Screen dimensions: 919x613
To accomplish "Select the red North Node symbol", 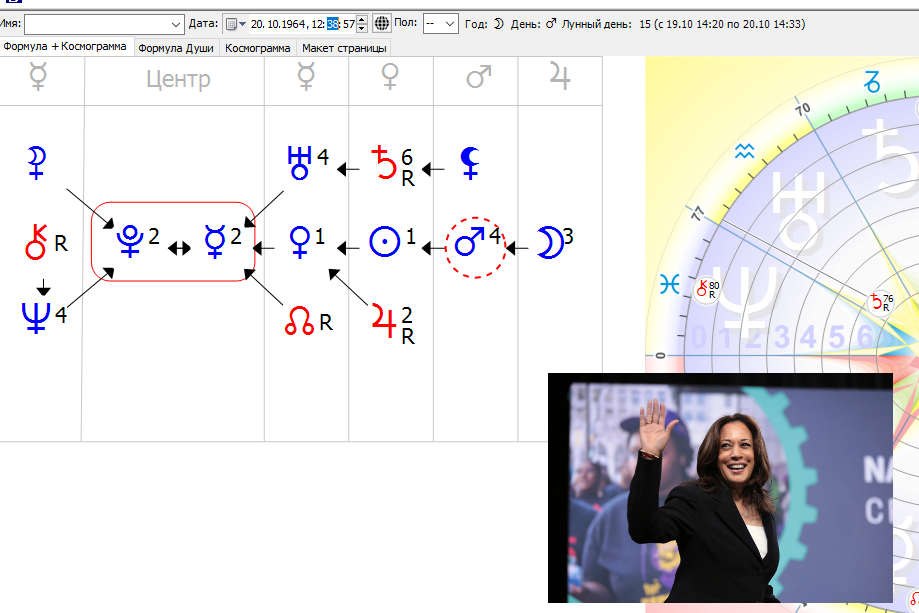I will (299, 321).
